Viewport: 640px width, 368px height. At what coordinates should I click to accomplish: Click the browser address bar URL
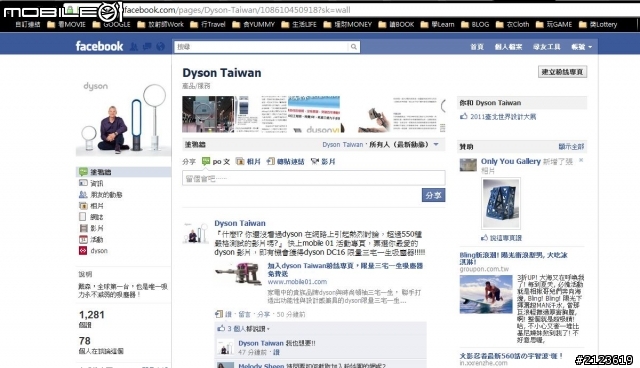238,10
